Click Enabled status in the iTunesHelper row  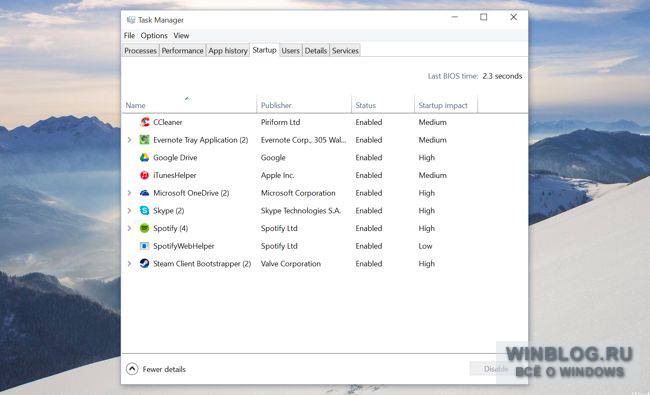[x=369, y=175]
